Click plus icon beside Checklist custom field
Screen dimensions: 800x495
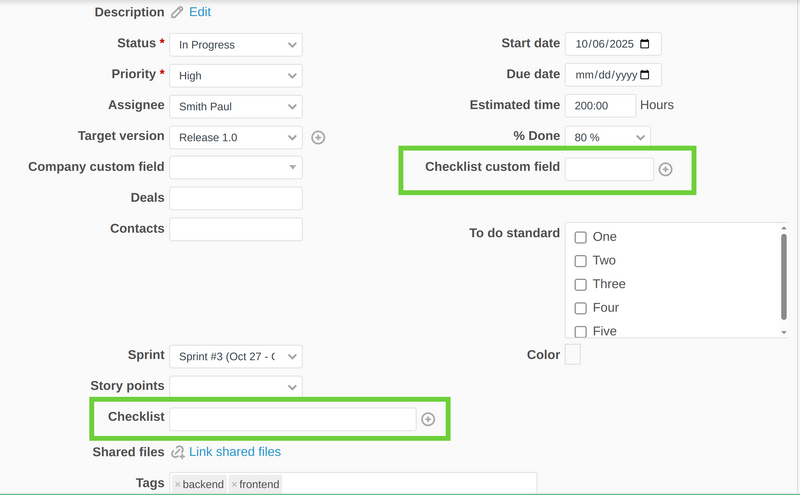tap(666, 170)
